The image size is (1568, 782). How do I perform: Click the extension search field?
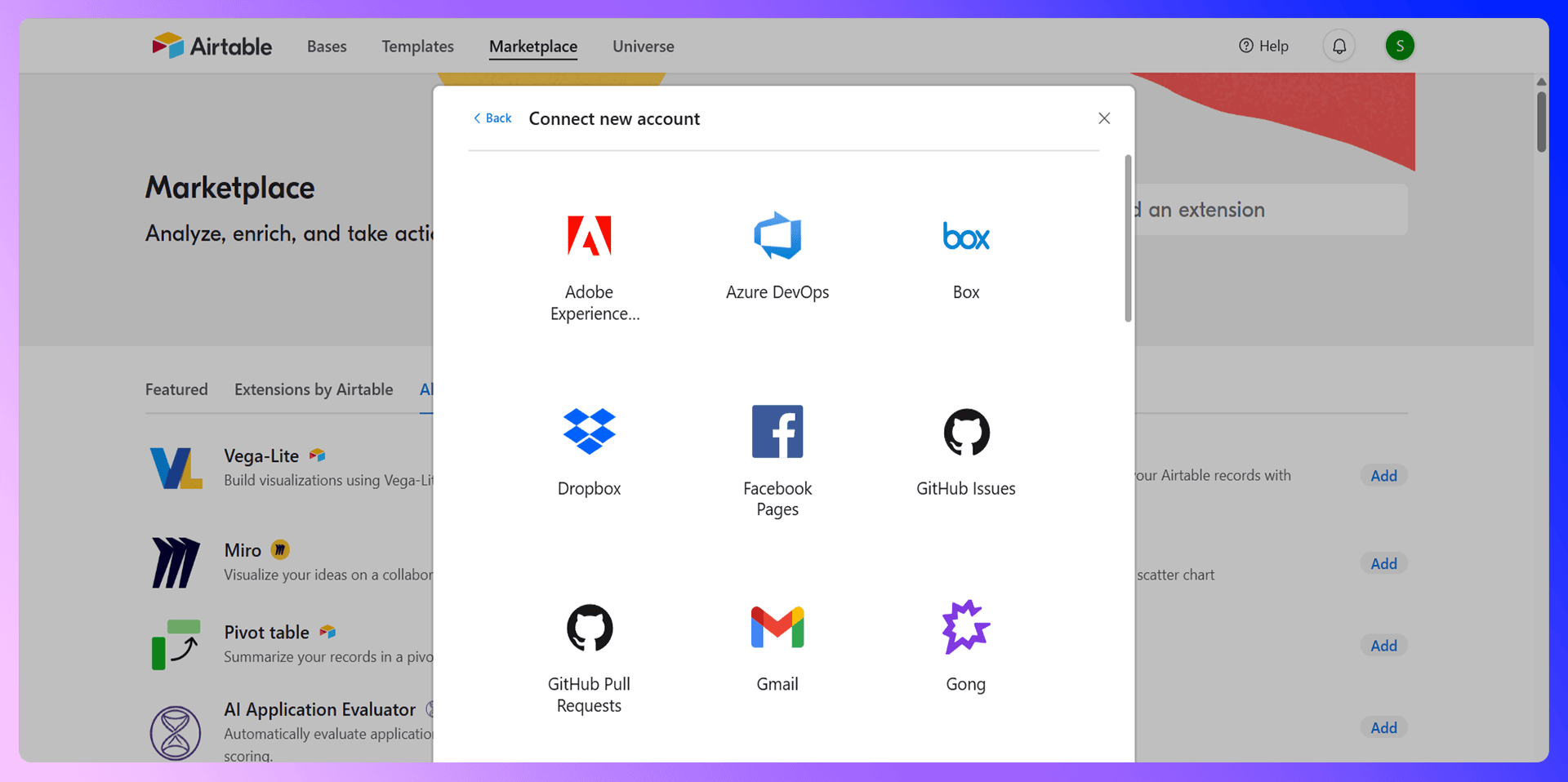[x=1271, y=210]
